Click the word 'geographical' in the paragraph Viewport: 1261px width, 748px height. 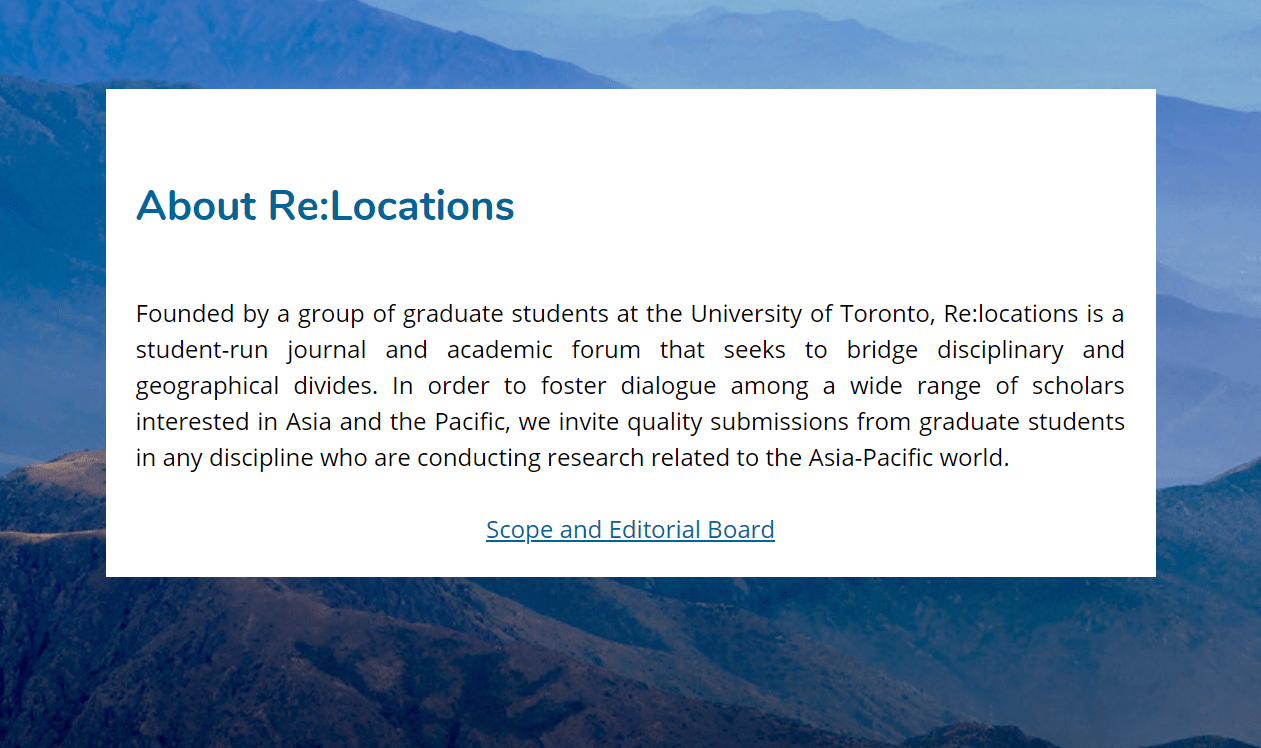point(207,386)
